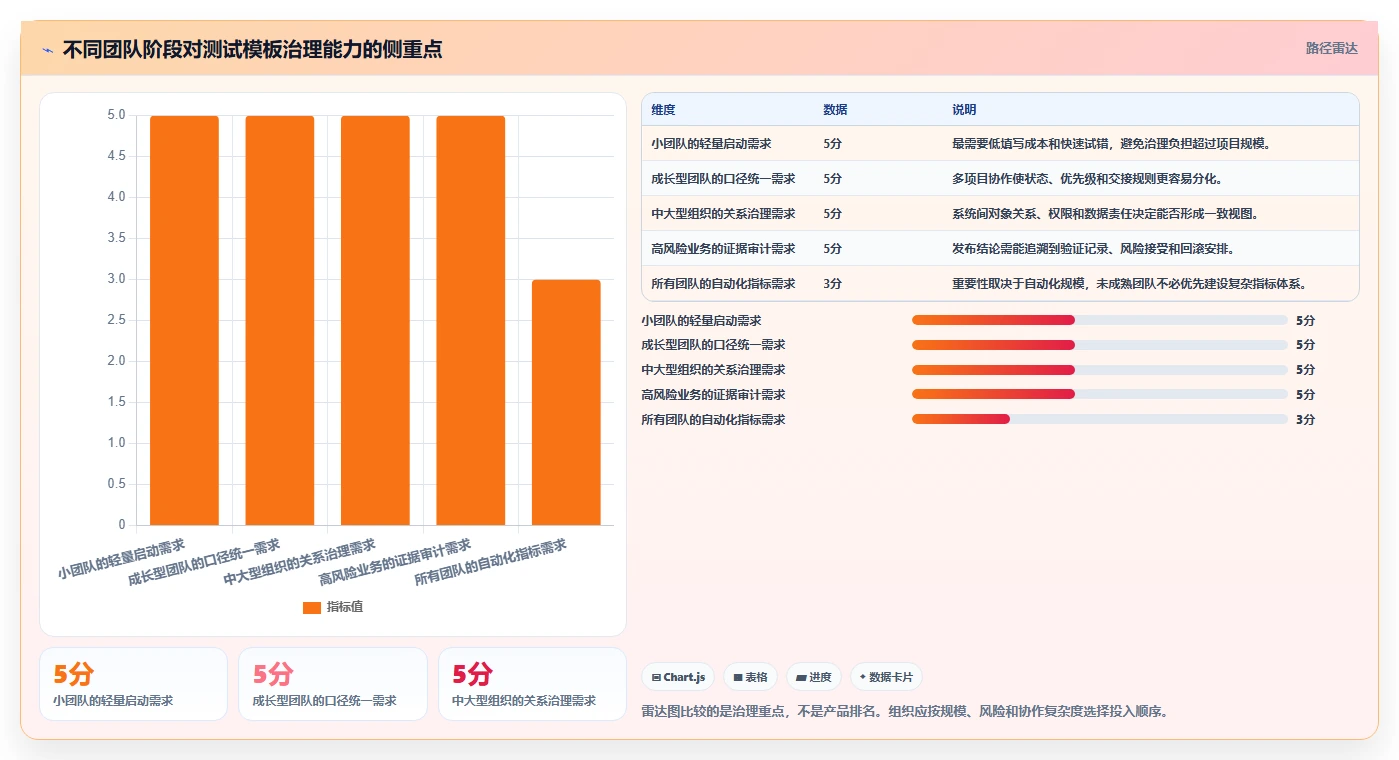
Task: Click the progress bar for 中大型组织的关系治理需求
Action: pyautogui.click(x=1100, y=370)
